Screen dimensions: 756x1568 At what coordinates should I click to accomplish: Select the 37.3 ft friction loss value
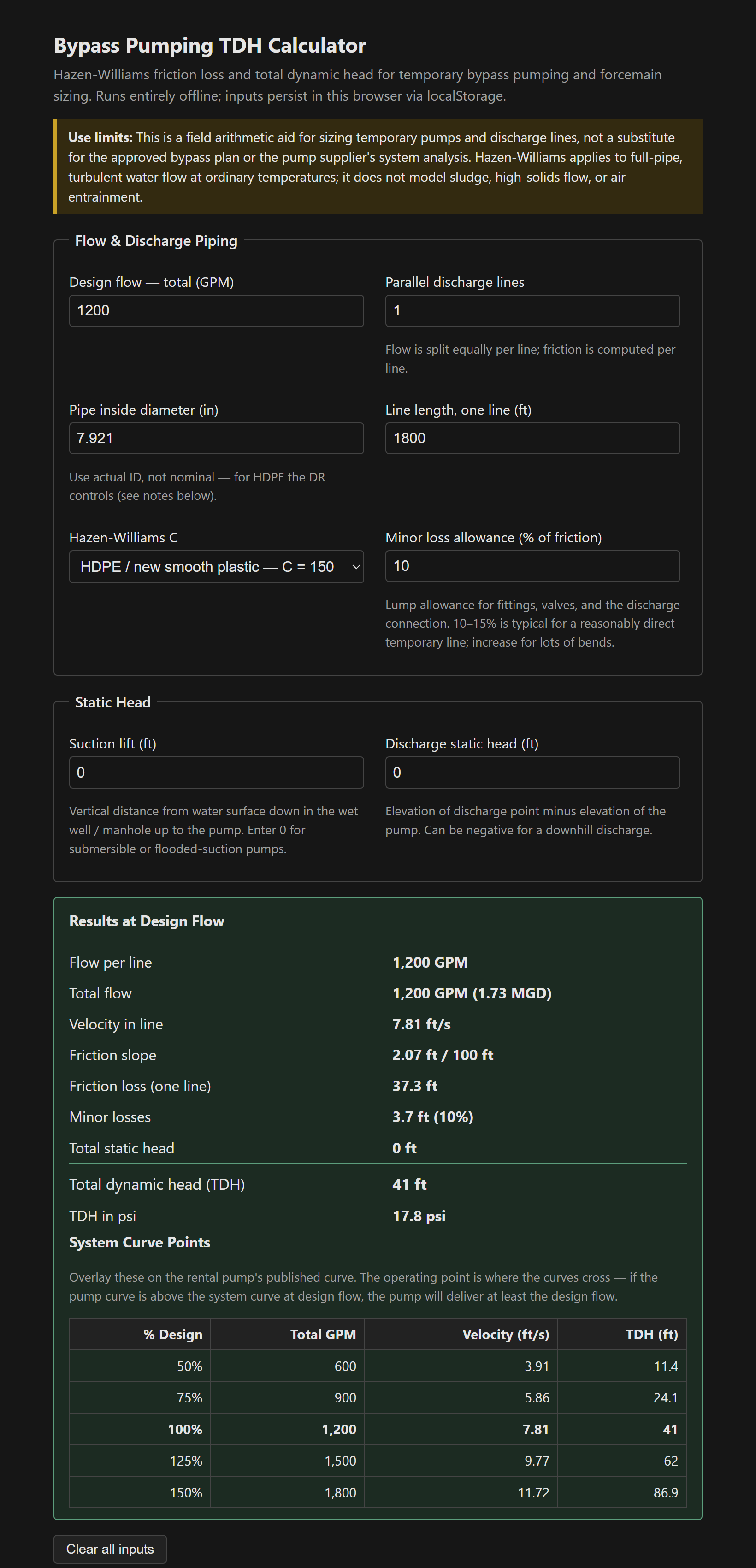415,1086
